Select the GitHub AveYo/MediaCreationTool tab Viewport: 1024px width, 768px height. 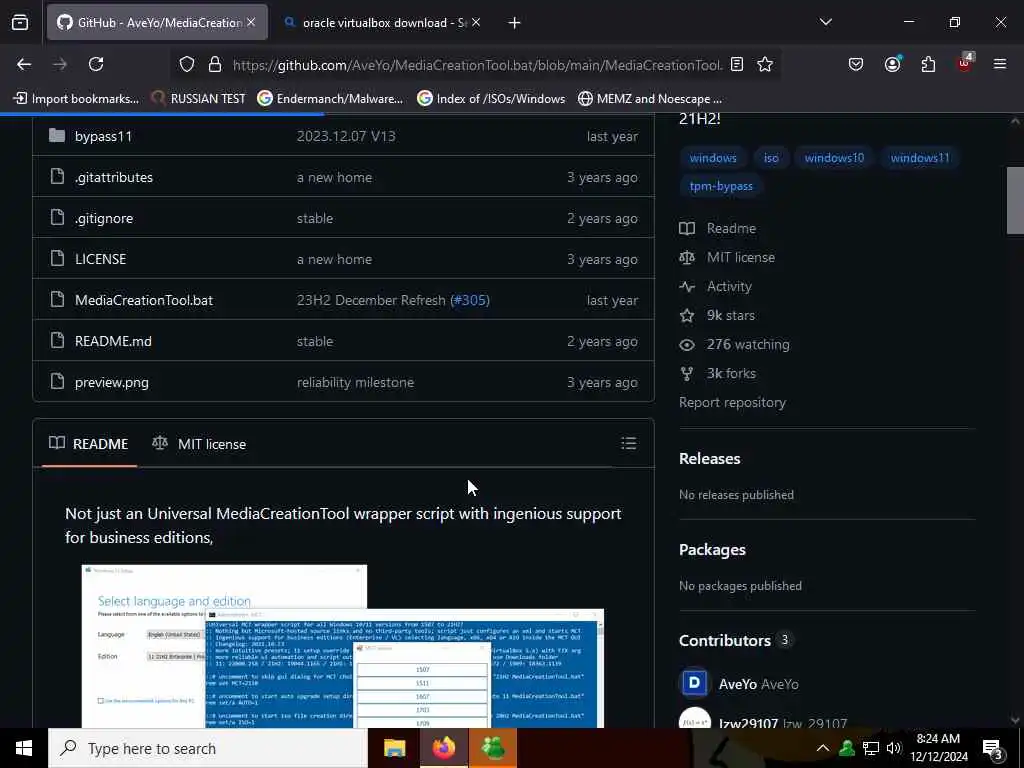(157, 23)
